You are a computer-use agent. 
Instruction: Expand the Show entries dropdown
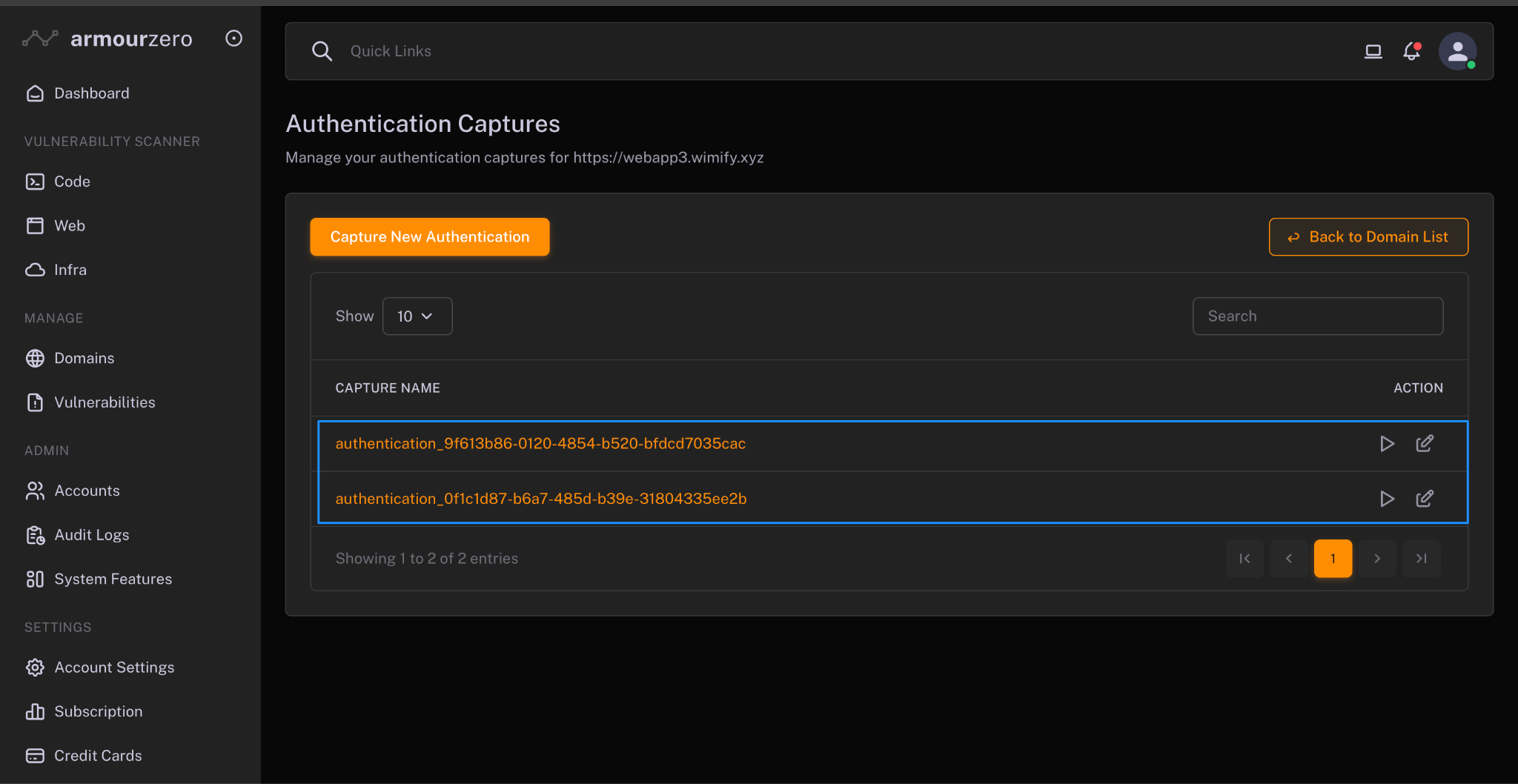[x=417, y=316]
